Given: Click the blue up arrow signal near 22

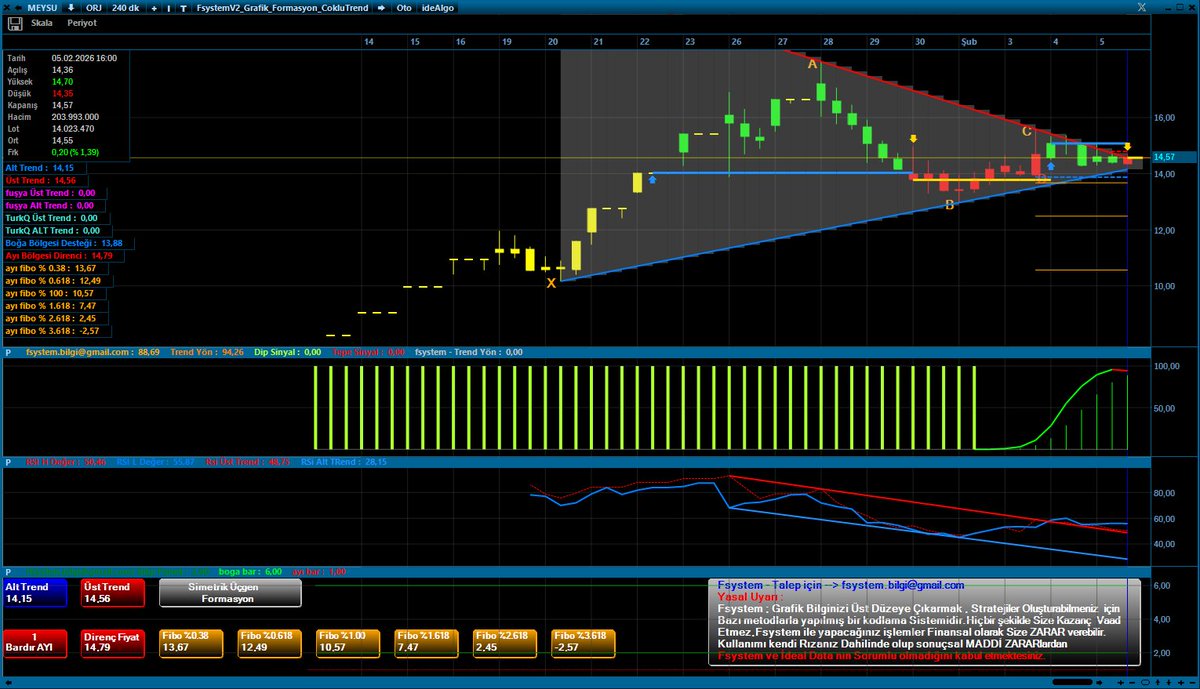Looking at the screenshot, I should point(652,179).
